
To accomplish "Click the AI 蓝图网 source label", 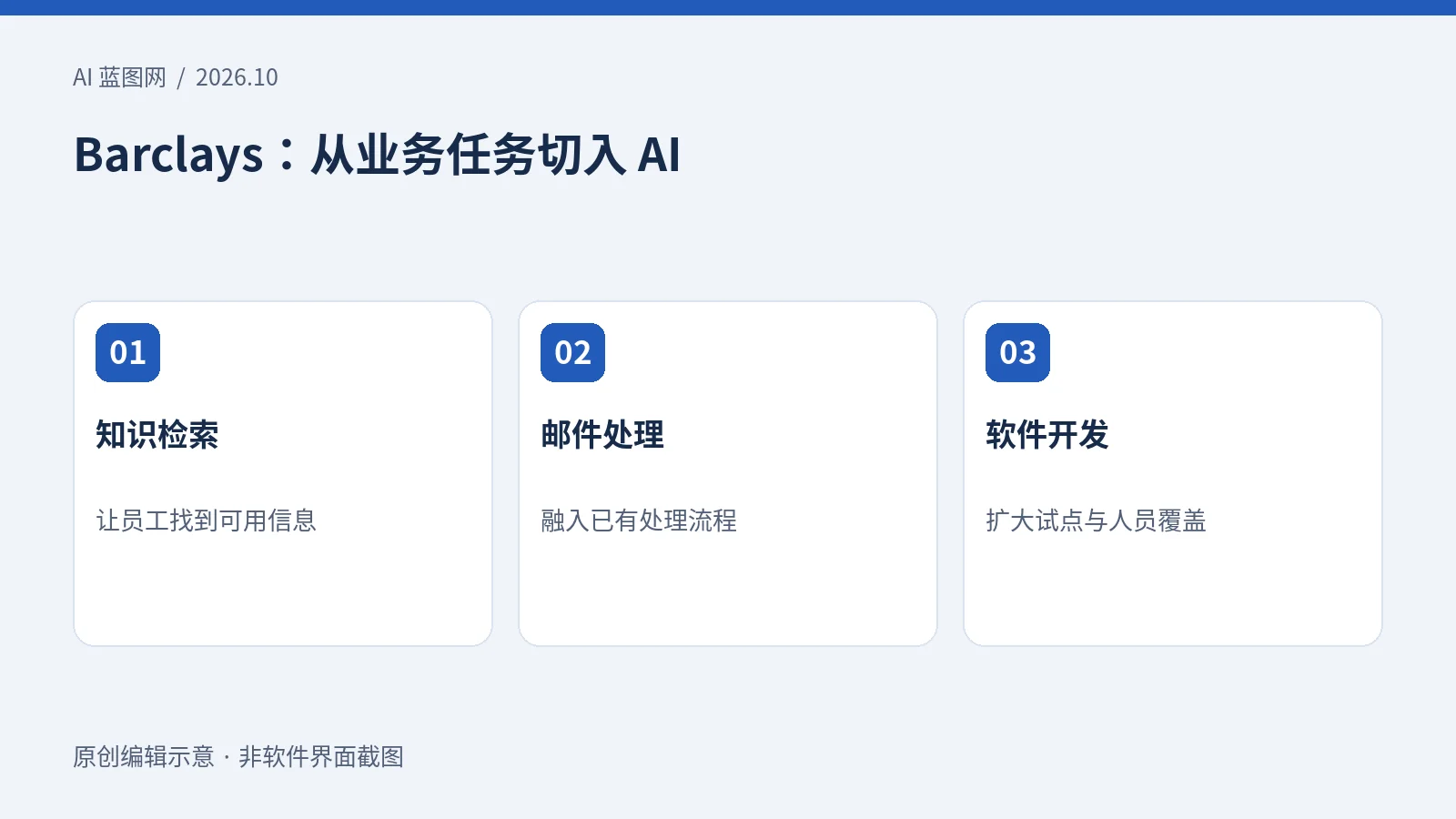I will click(x=119, y=77).
